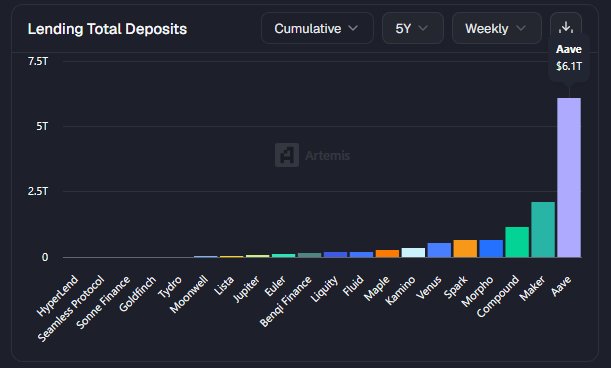The image size is (611, 368).
Task: Click the download chart icon
Action: [566, 28]
